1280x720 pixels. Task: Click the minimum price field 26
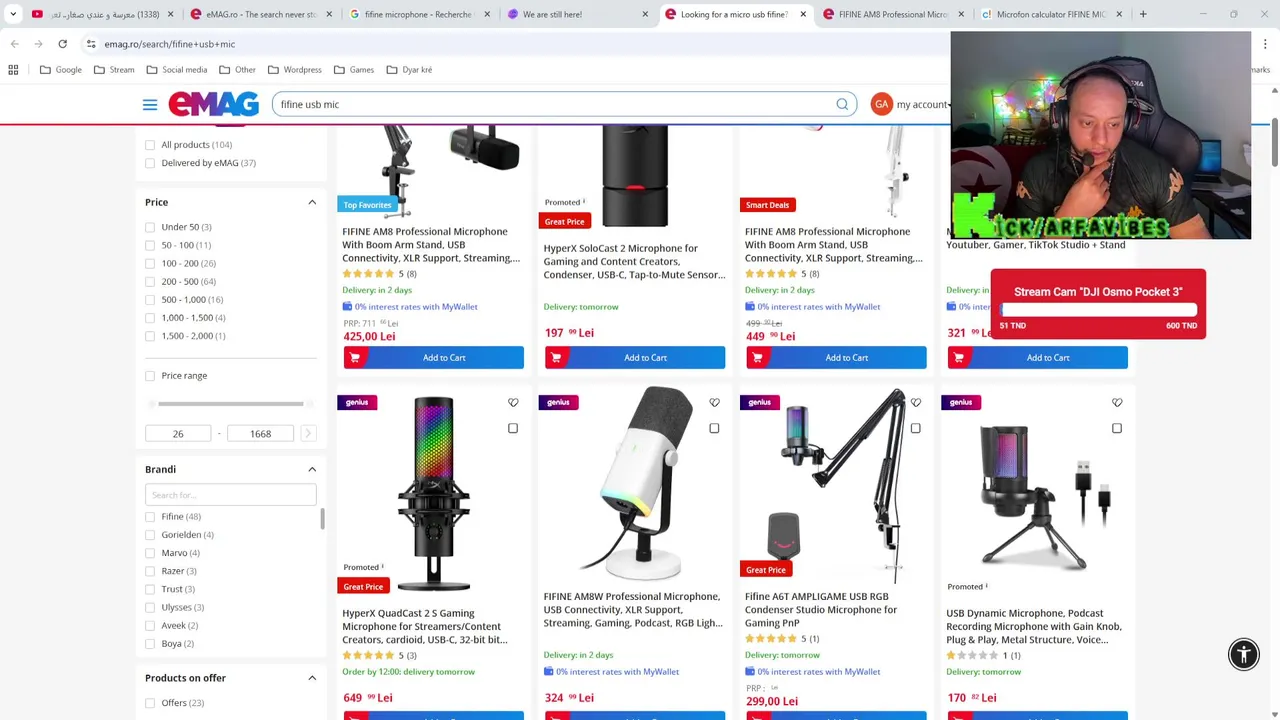[178, 433]
